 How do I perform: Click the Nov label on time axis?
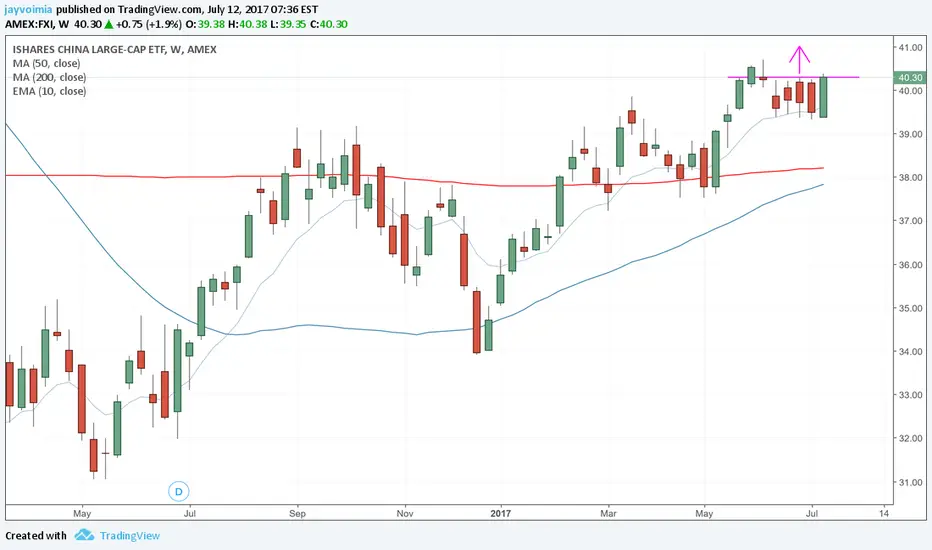coord(405,513)
